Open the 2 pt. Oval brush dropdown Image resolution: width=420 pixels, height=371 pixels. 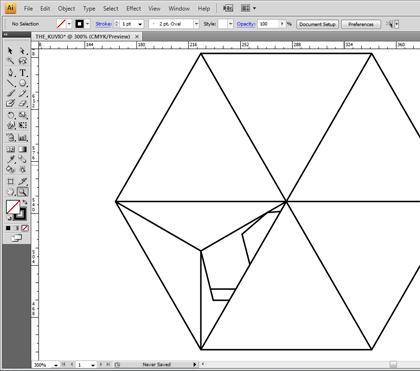pyautogui.click(x=196, y=24)
